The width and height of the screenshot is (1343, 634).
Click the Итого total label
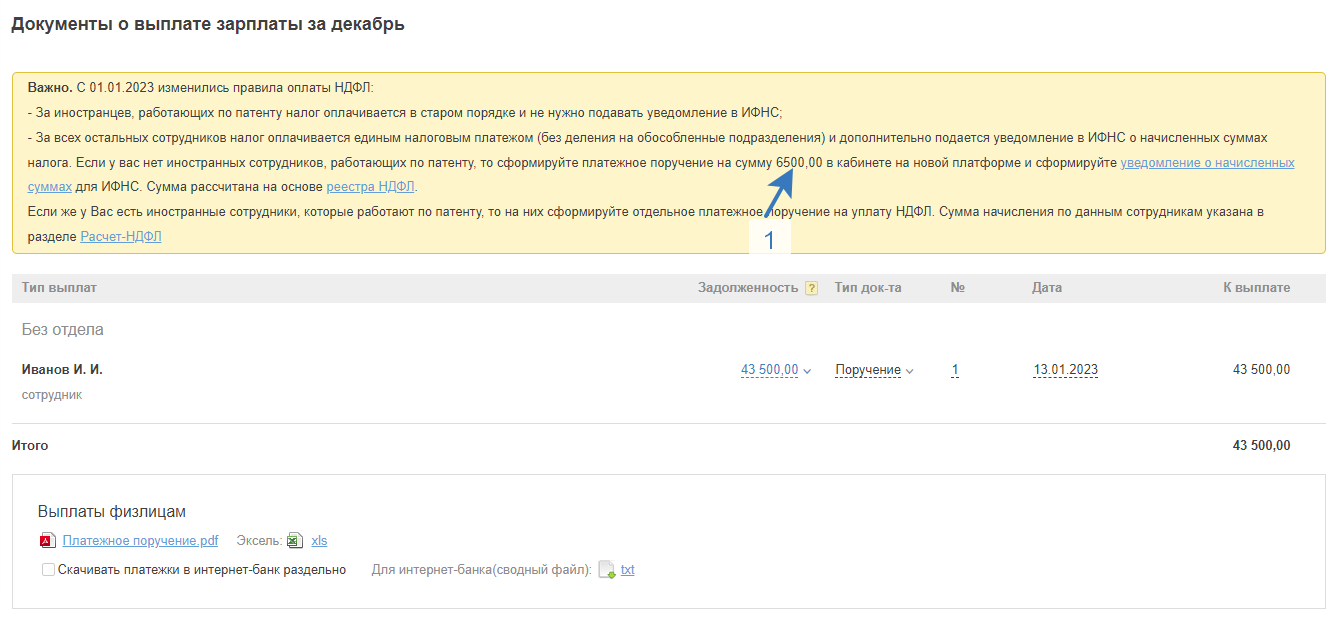(30, 445)
